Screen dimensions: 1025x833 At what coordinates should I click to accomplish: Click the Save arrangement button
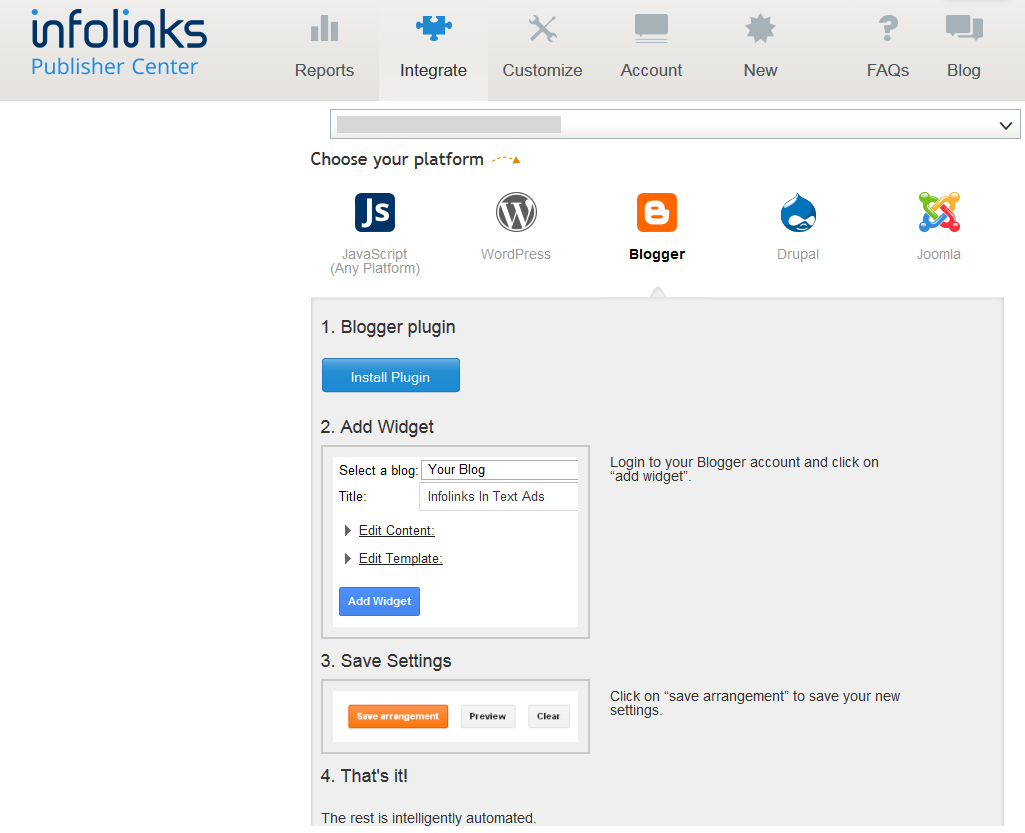coord(398,717)
